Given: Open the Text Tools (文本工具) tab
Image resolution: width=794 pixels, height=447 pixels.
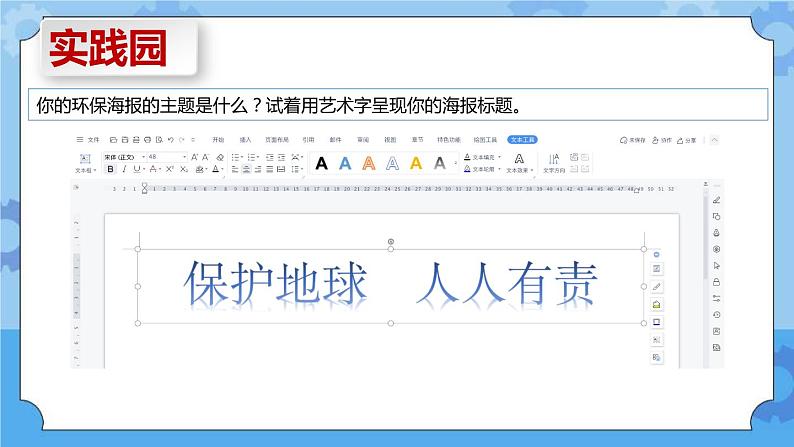Looking at the screenshot, I should click(522, 140).
